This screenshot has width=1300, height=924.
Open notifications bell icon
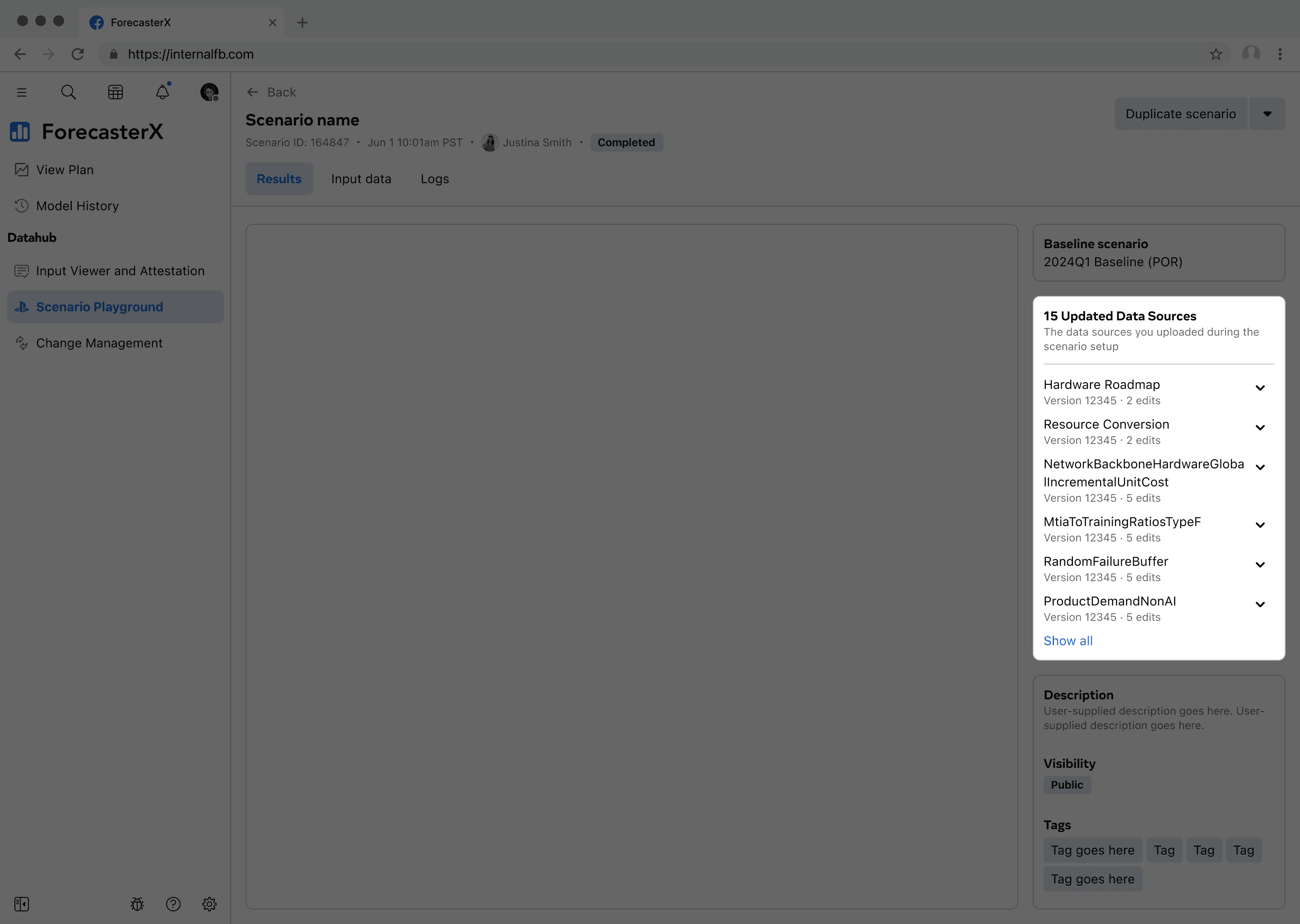pyautogui.click(x=163, y=92)
